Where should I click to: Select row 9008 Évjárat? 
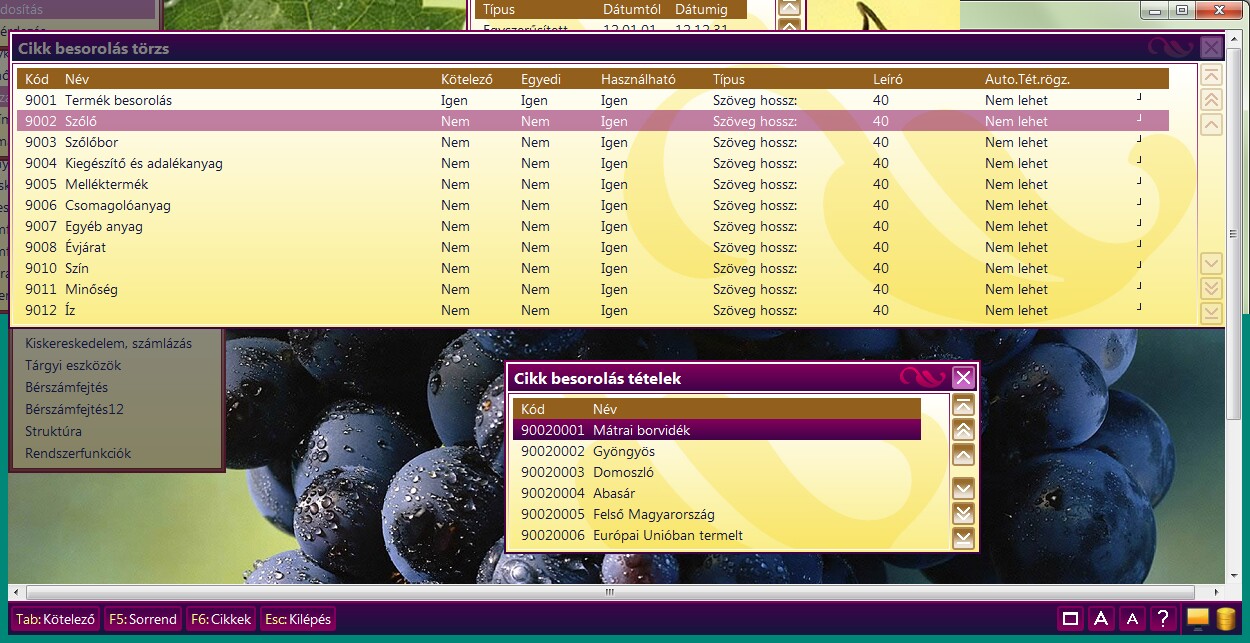tap(592, 247)
